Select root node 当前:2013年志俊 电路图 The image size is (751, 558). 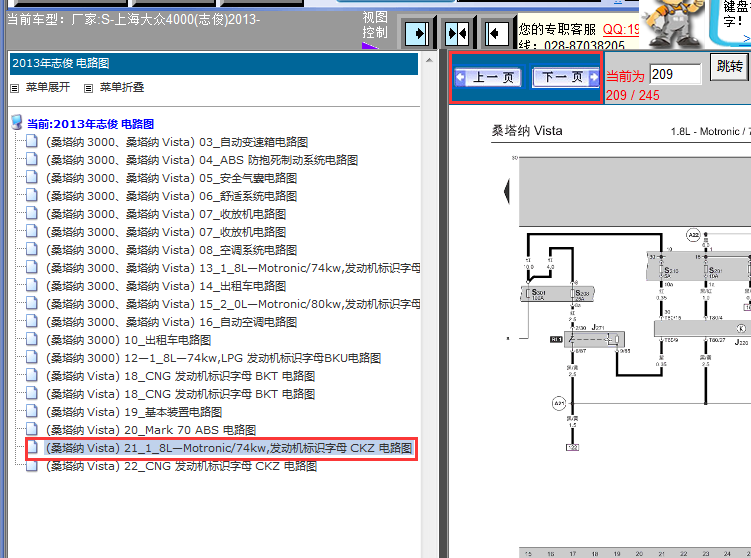point(91,124)
